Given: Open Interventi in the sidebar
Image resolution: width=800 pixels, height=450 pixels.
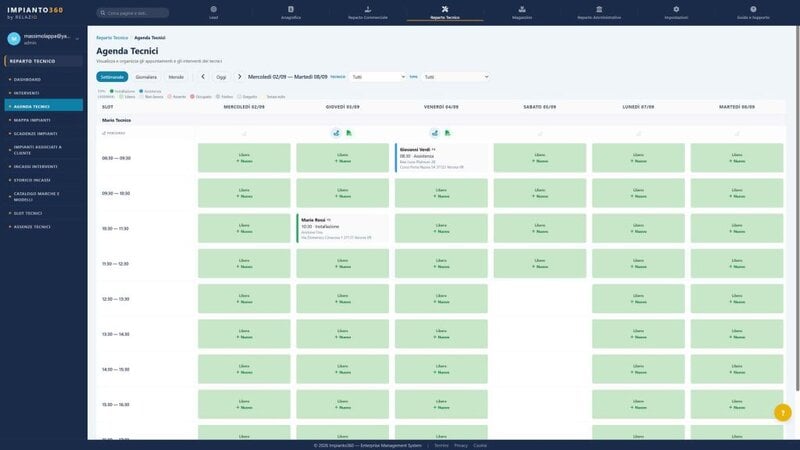Looking at the screenshot, I should tap(43, 93).
